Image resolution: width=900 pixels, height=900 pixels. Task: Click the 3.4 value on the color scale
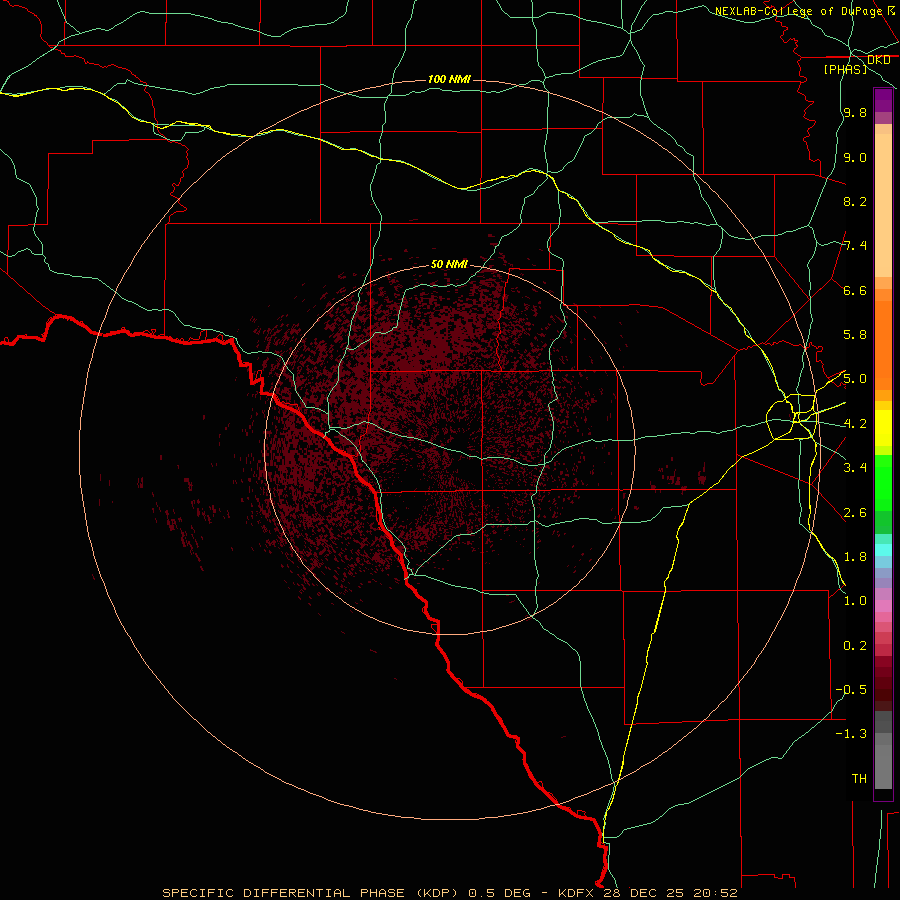click(855, 468)
